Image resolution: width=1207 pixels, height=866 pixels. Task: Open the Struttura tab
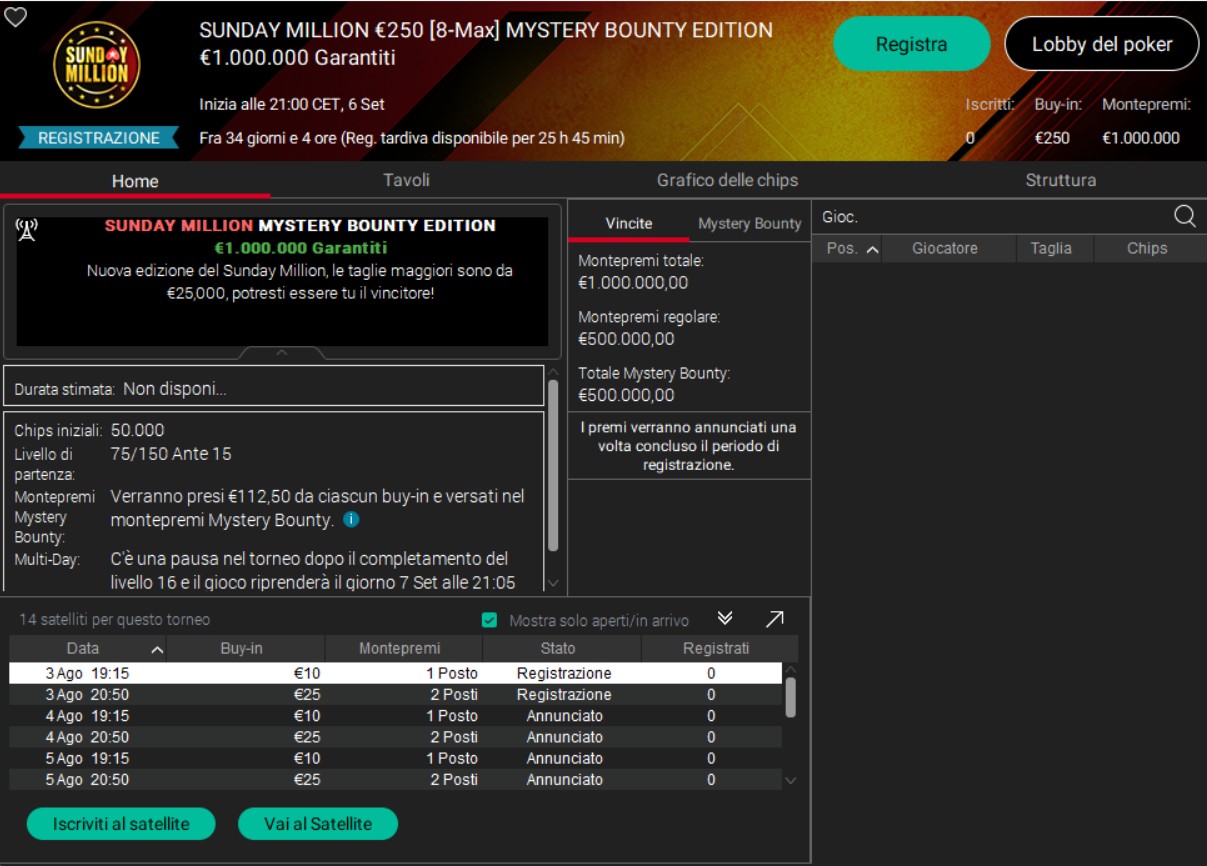tap(1060, 180)
